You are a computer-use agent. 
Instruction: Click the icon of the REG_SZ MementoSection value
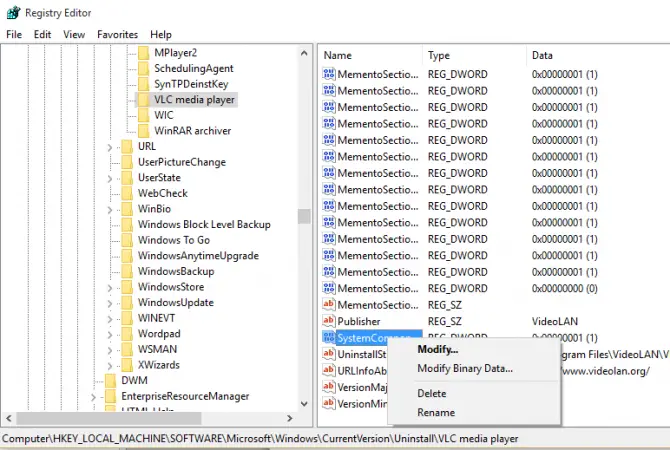[x=328, y=305]
